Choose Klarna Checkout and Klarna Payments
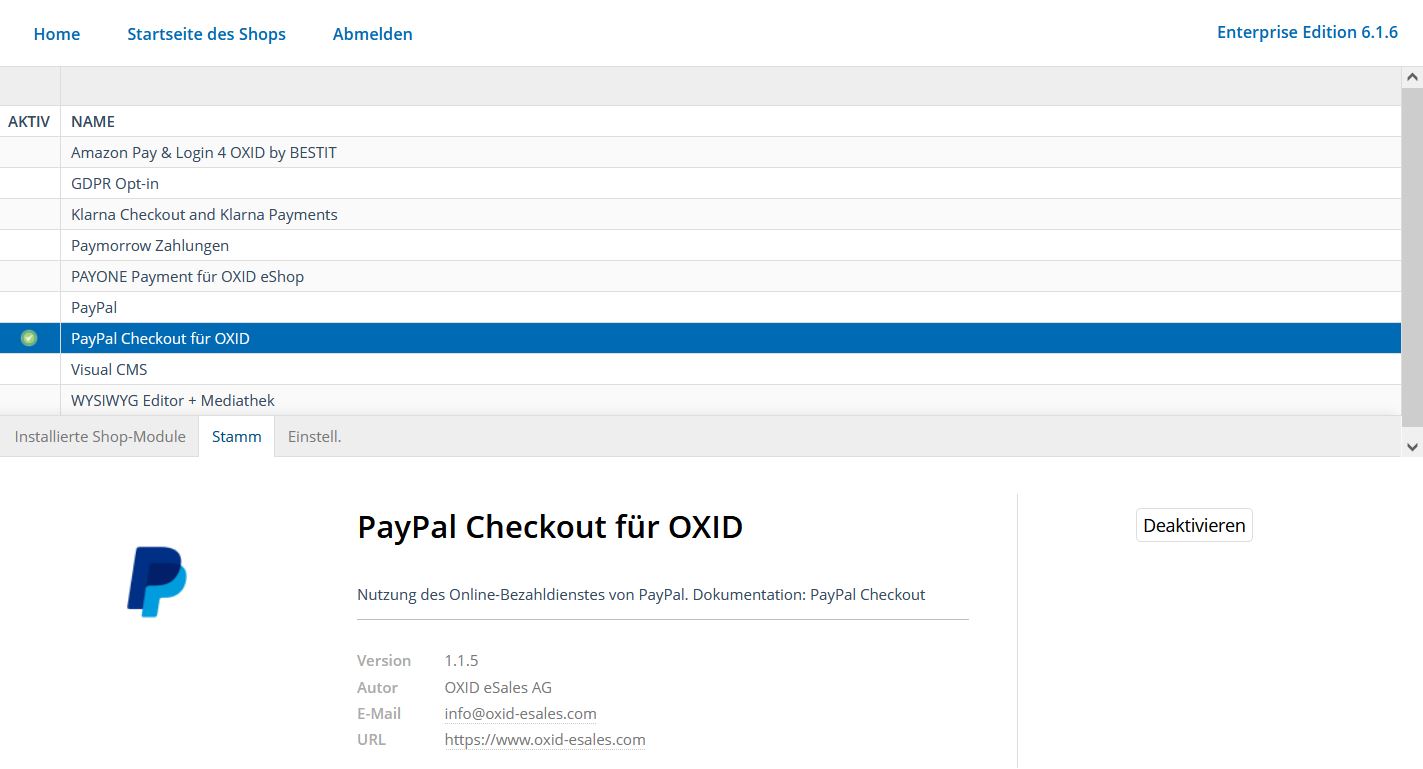This screenshot has height=769, width=1423. tap(204, 214)
